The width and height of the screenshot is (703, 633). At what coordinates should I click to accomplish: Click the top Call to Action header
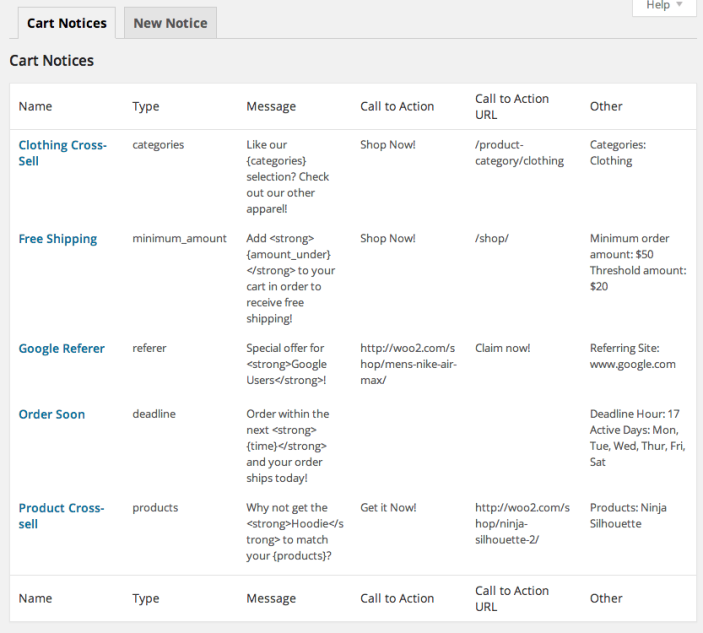[397, 106]
